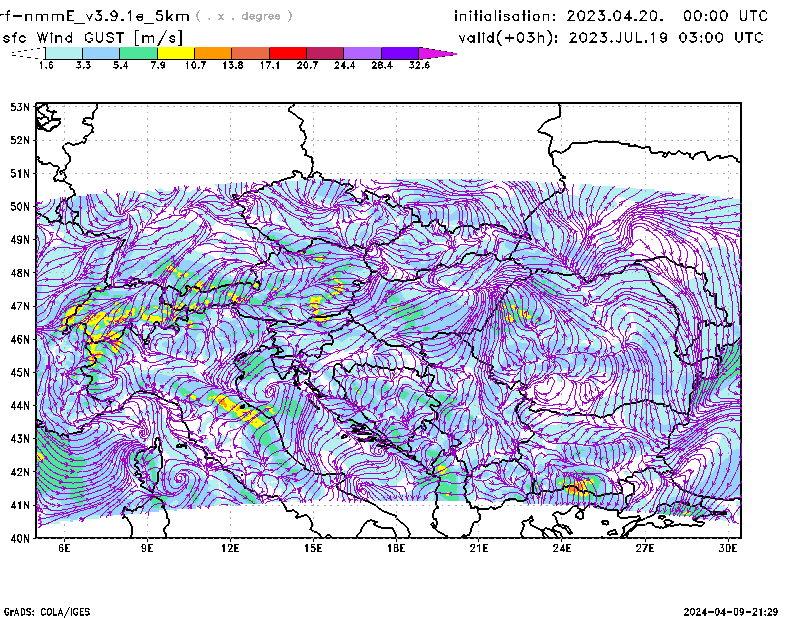800x618 pixels.
Task: Click the green legend swatch
Action: pos(138,53)
